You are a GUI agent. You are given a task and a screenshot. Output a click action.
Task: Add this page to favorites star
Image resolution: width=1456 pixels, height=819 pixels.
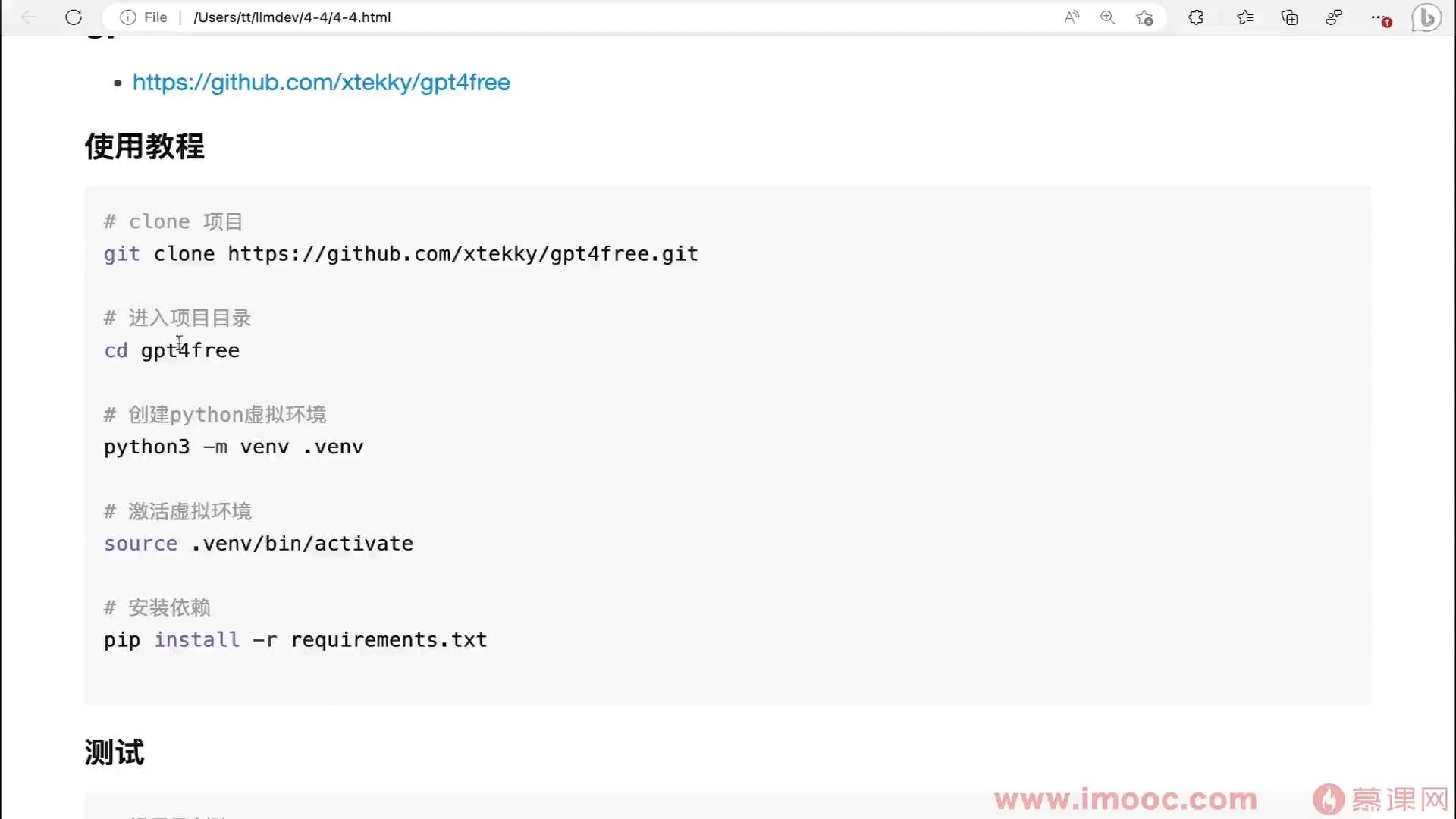(x=1144, y=17)
